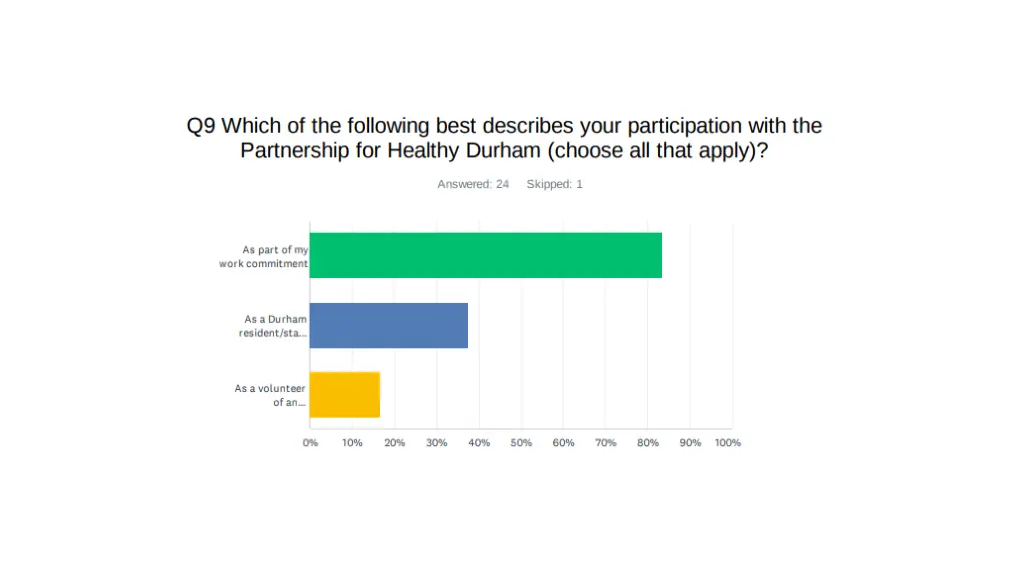Click the blue Durham resident bar
Image resolution: width=1024 pixels, height=576 pixels.
click(389, 325)
